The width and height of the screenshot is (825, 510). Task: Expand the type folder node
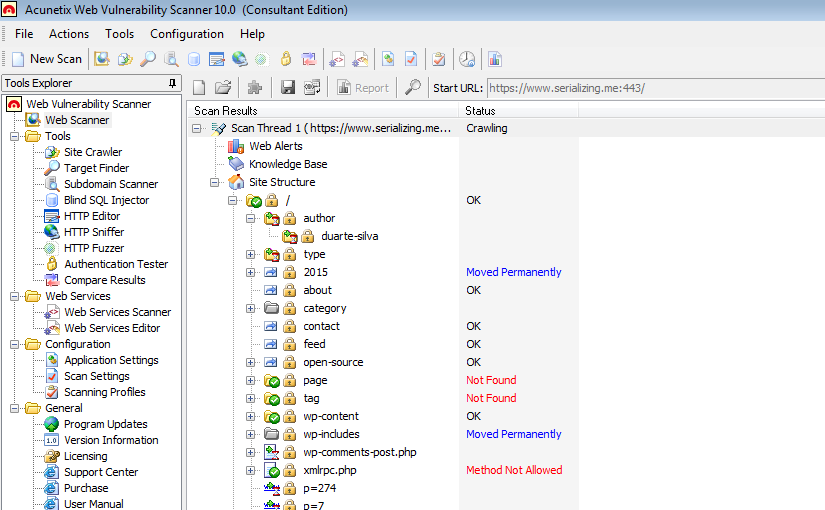coord(250,255)
